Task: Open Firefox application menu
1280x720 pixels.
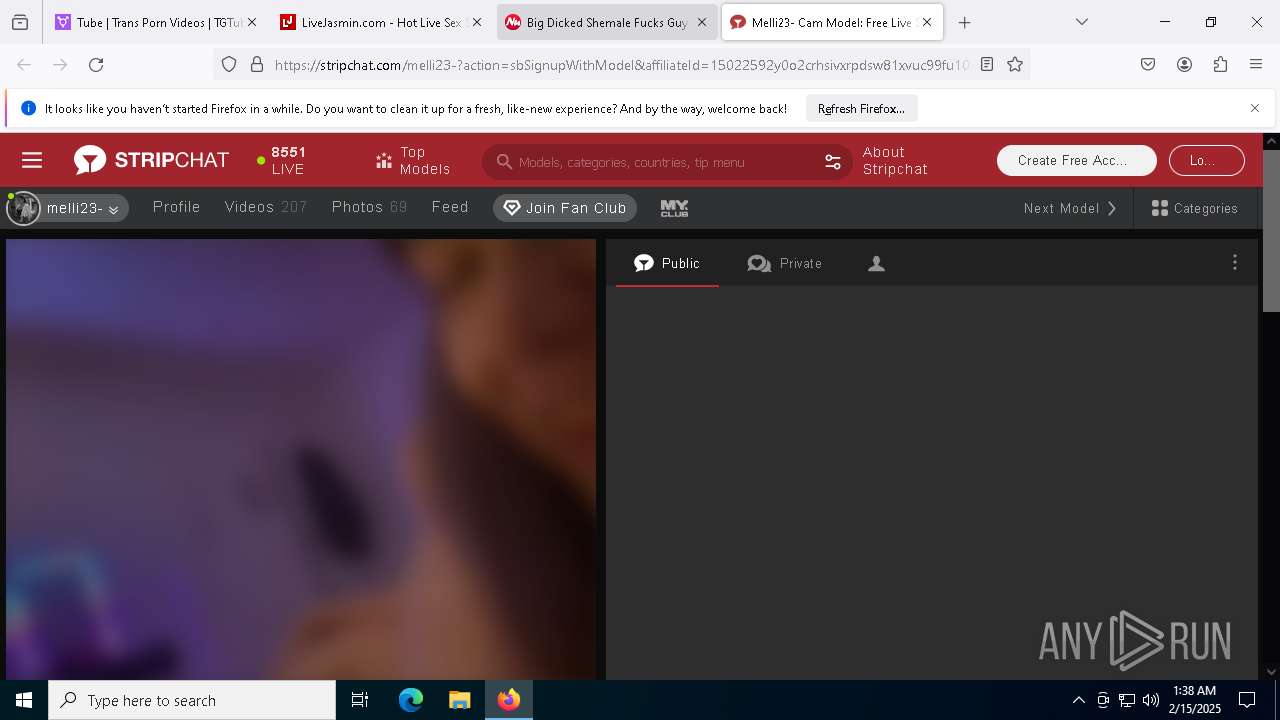Action: 1256,64
